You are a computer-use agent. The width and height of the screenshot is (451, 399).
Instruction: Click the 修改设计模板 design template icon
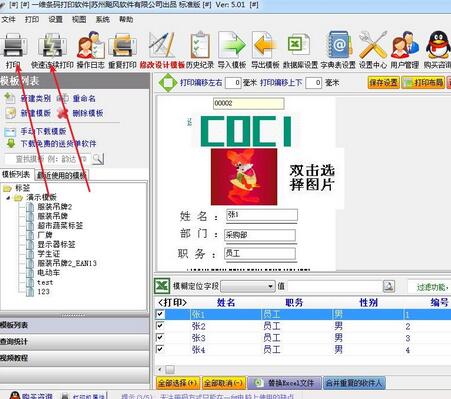coord(162,44)
